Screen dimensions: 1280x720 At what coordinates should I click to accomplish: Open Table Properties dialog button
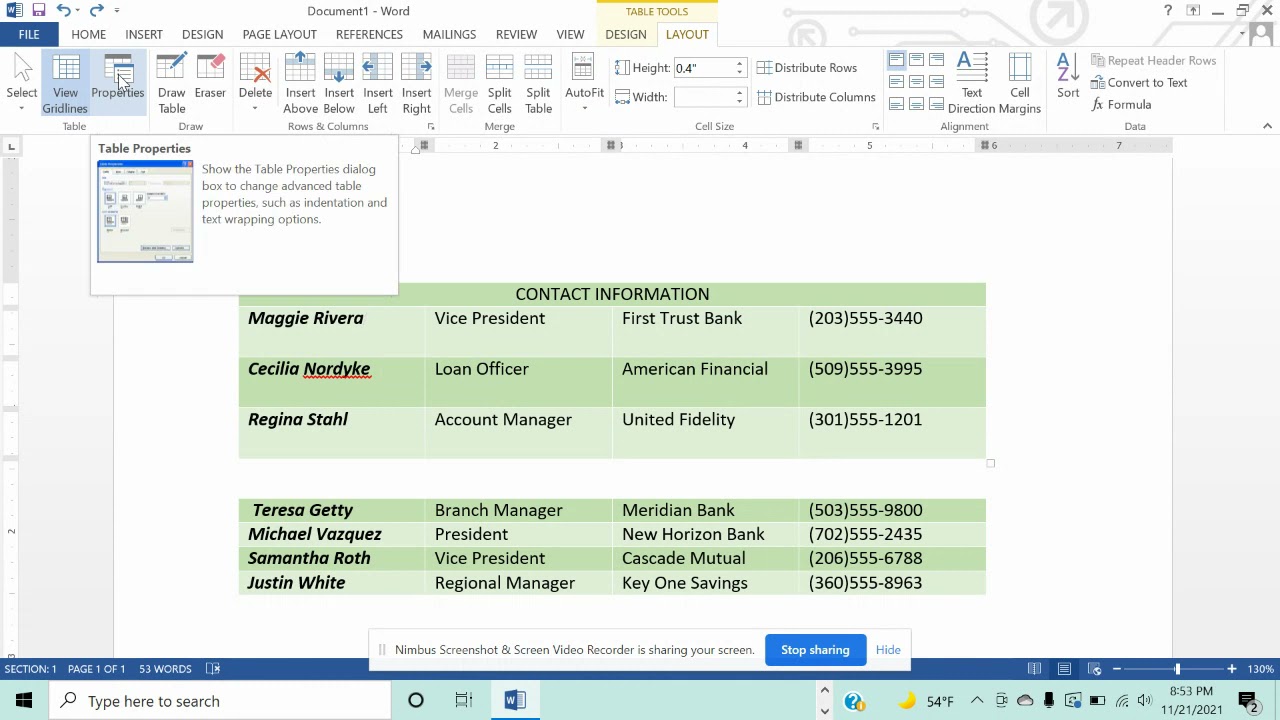pos(118,77)
